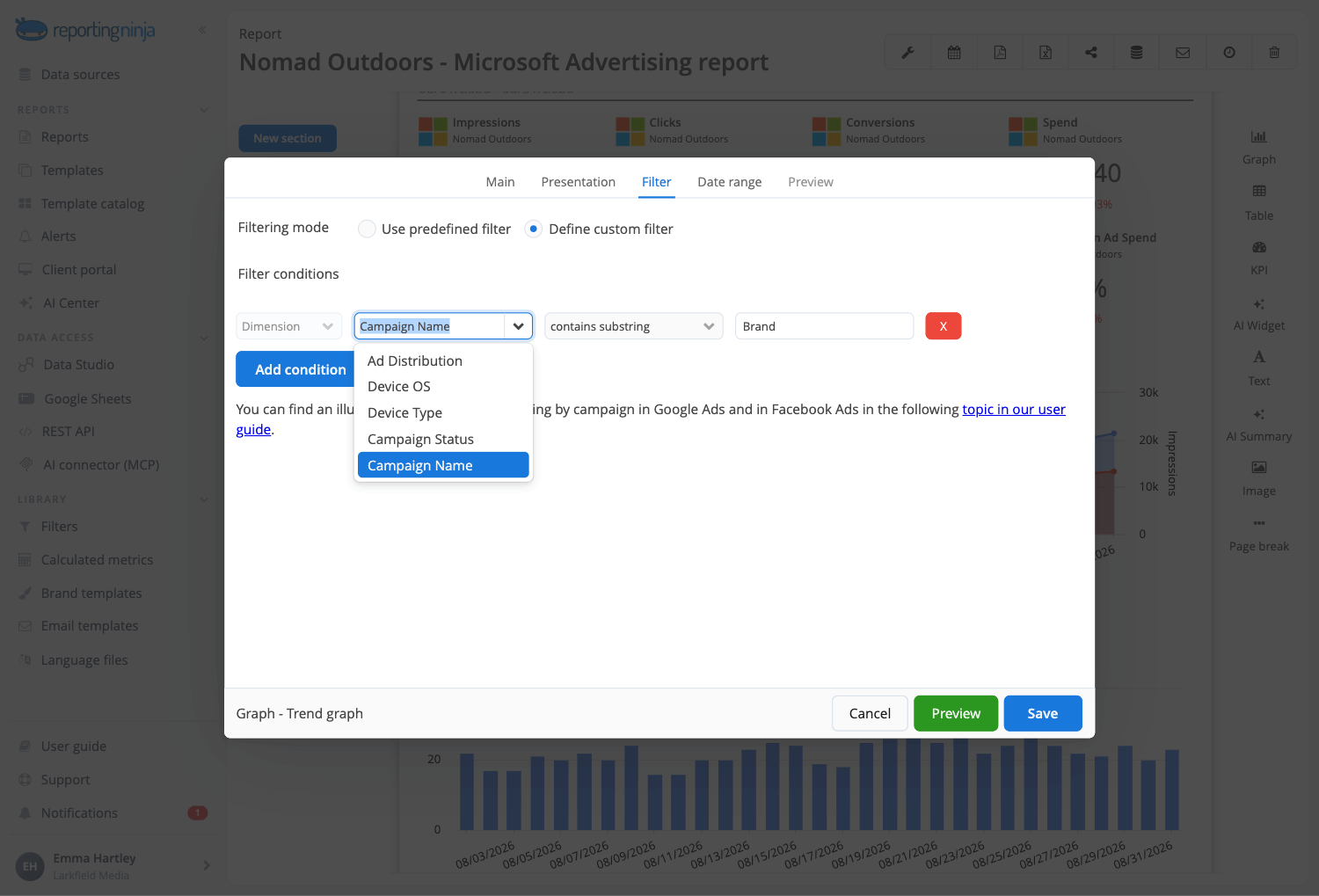Choose Device OS from dropdown list
Viewport: 1319px width, 896px height.
[x=443, y=387]
